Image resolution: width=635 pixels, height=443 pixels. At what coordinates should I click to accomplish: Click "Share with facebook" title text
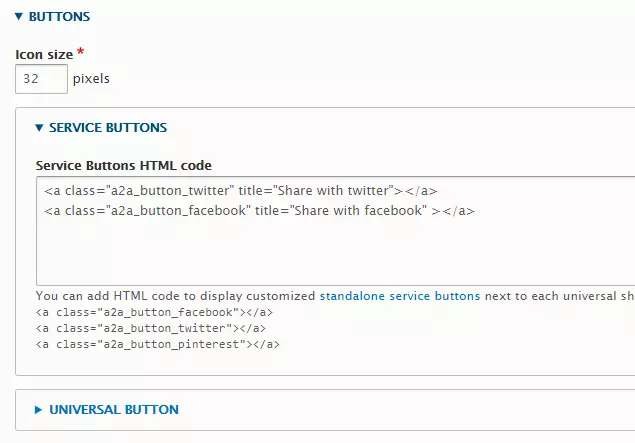350,211
